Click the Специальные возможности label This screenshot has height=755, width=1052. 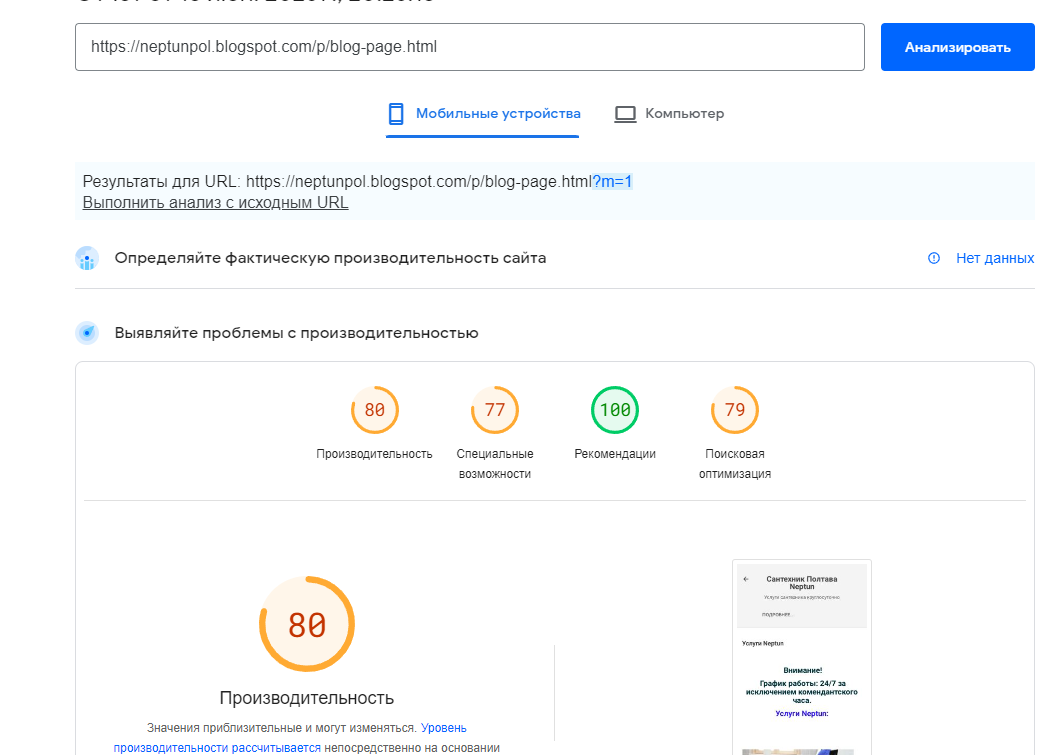tap(495, 464)
